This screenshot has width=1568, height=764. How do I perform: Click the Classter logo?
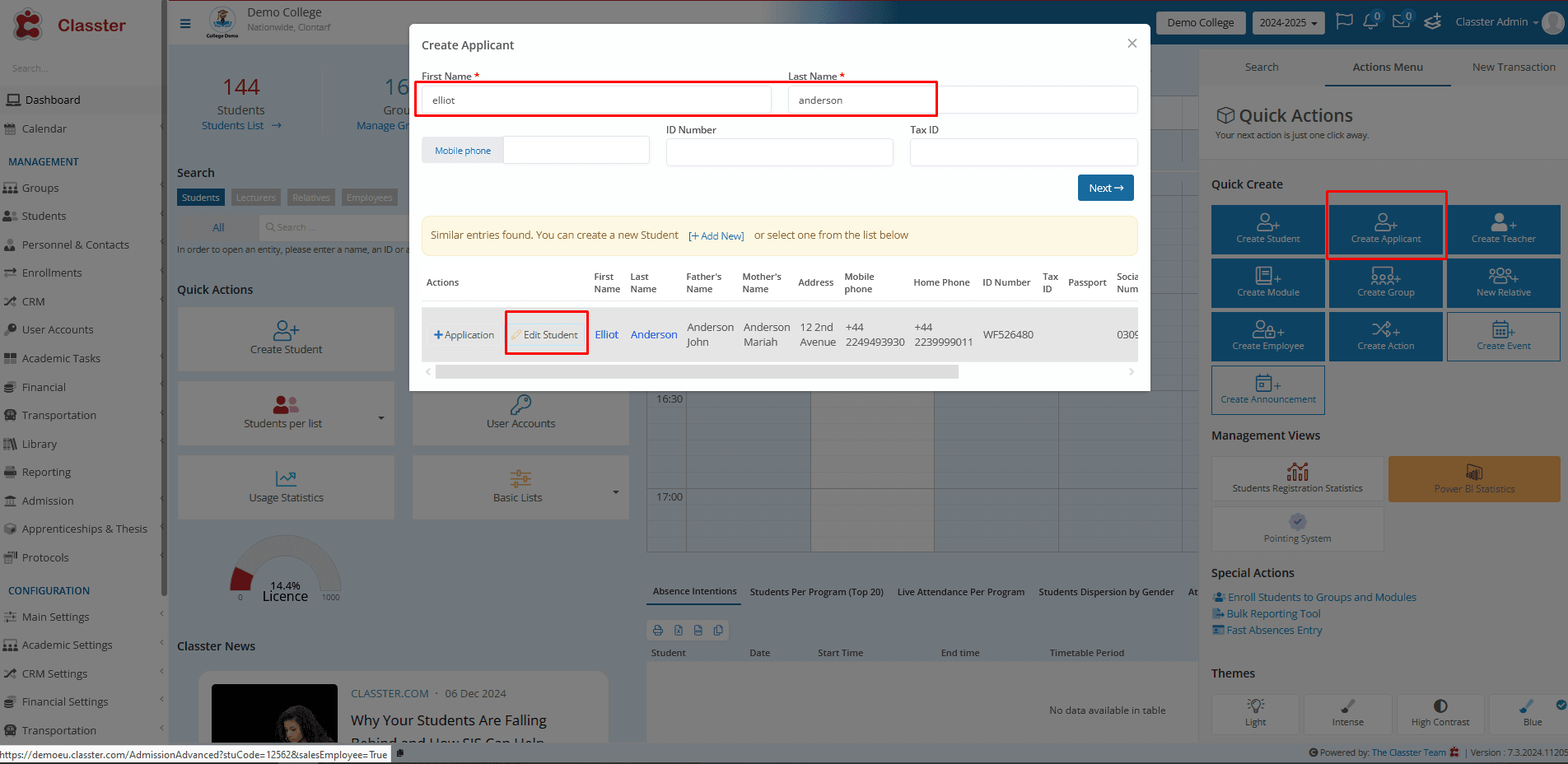(x=69, y=25)
